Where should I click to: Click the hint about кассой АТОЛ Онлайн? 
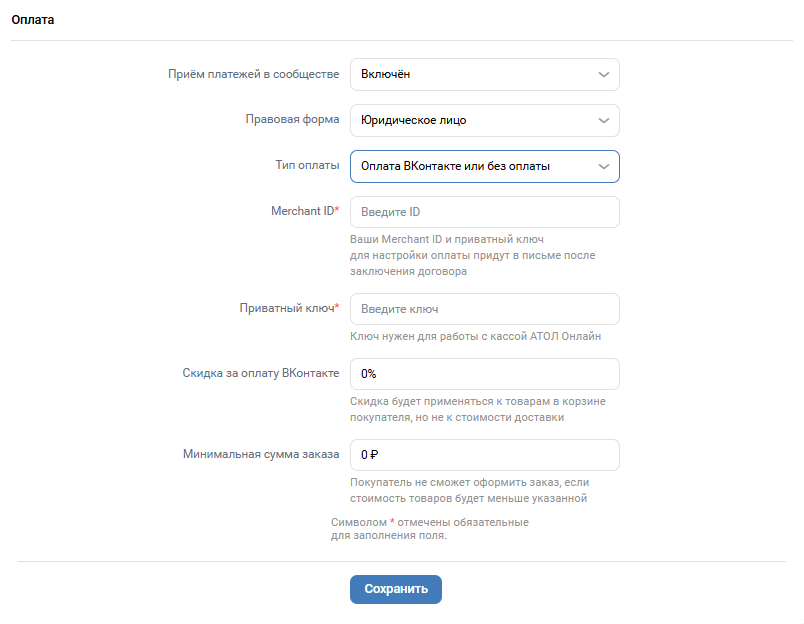click(475, 336)
